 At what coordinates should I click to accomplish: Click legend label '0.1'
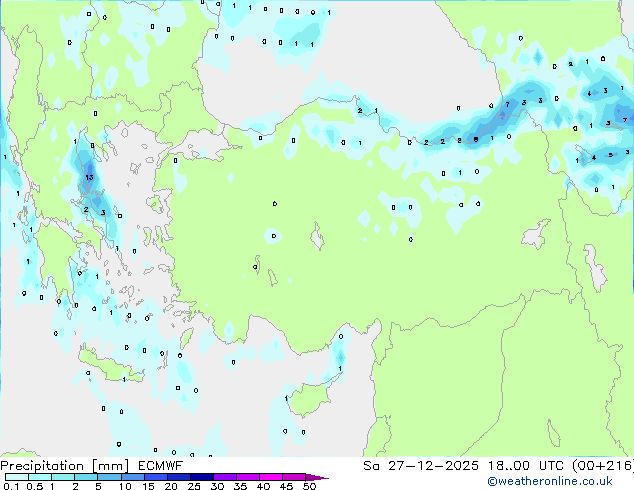pyautogui.click(x=11, y=486)
